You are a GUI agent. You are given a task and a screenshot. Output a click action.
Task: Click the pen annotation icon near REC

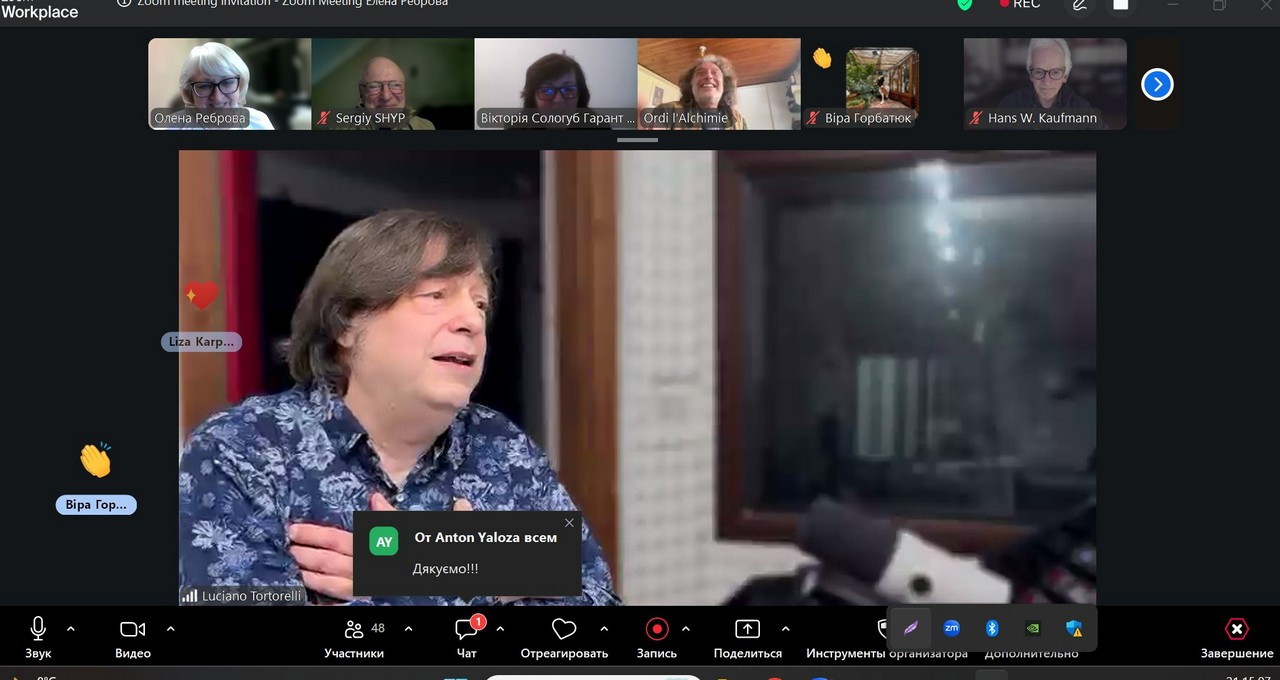[1080, 4]
